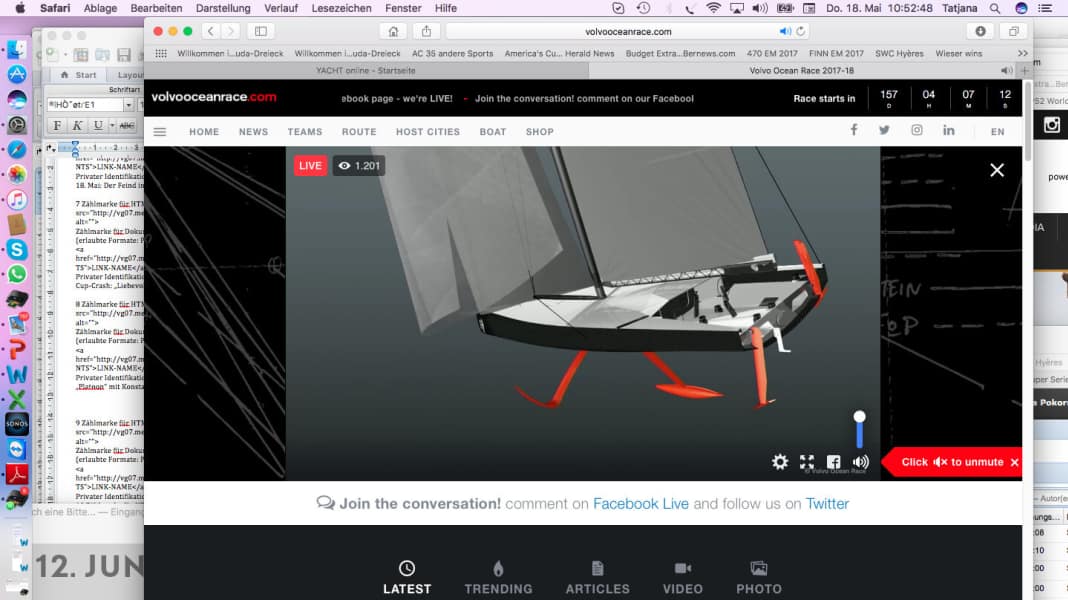
Task: Open Lesezeichen menu in menu bar
Action: pyautogui.click(x=341, y=8)
